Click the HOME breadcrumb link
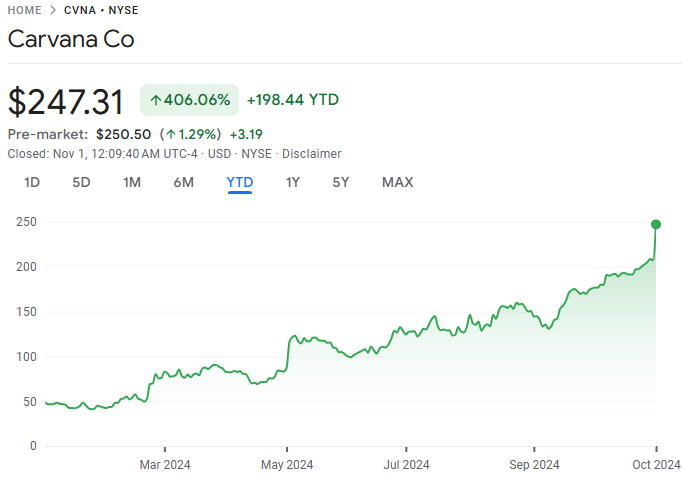The width and height of the screenshot is (682, 478). click(24, 10)
